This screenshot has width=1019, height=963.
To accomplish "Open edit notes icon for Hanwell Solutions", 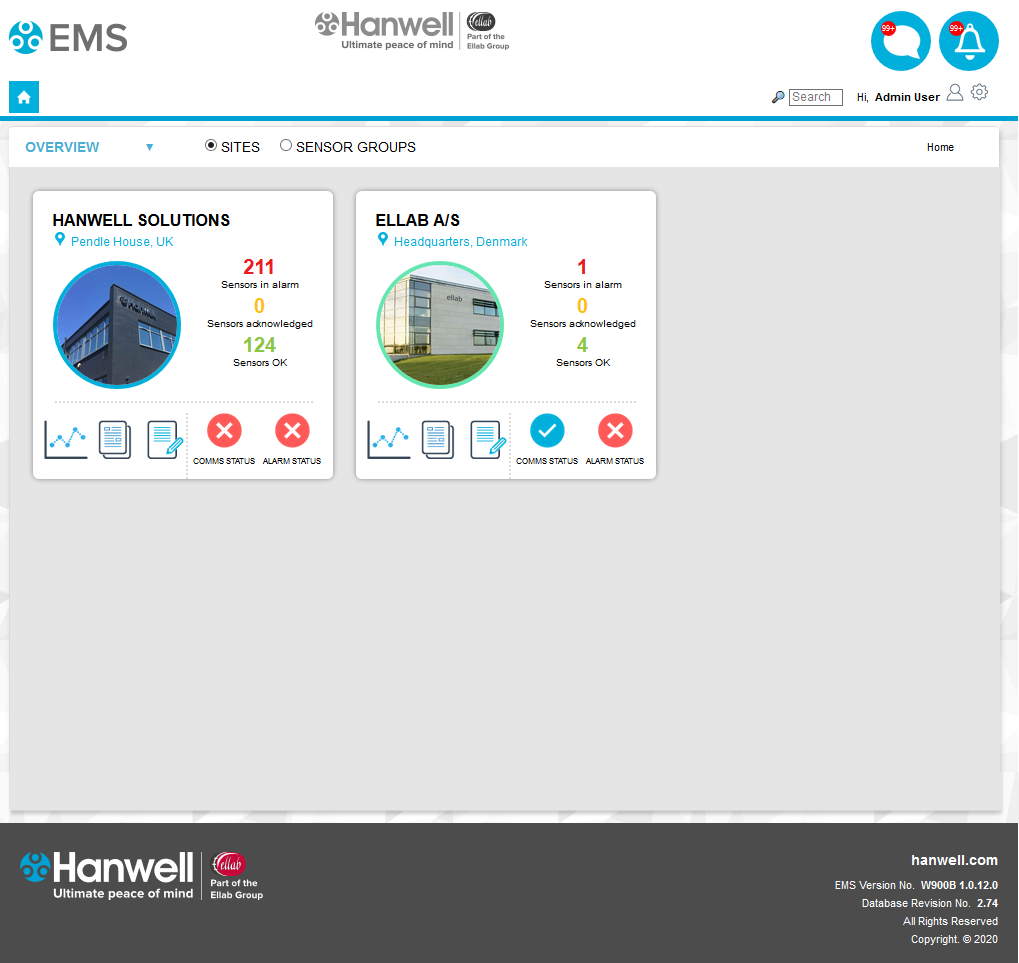I will coord(165,440).
